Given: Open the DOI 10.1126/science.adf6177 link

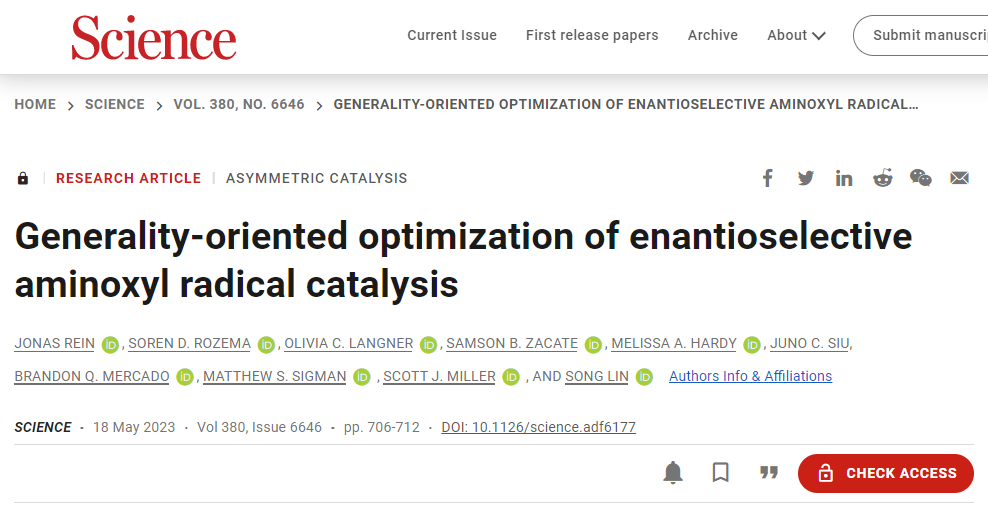Looking at the screenshot, I should tap(538, 427).
